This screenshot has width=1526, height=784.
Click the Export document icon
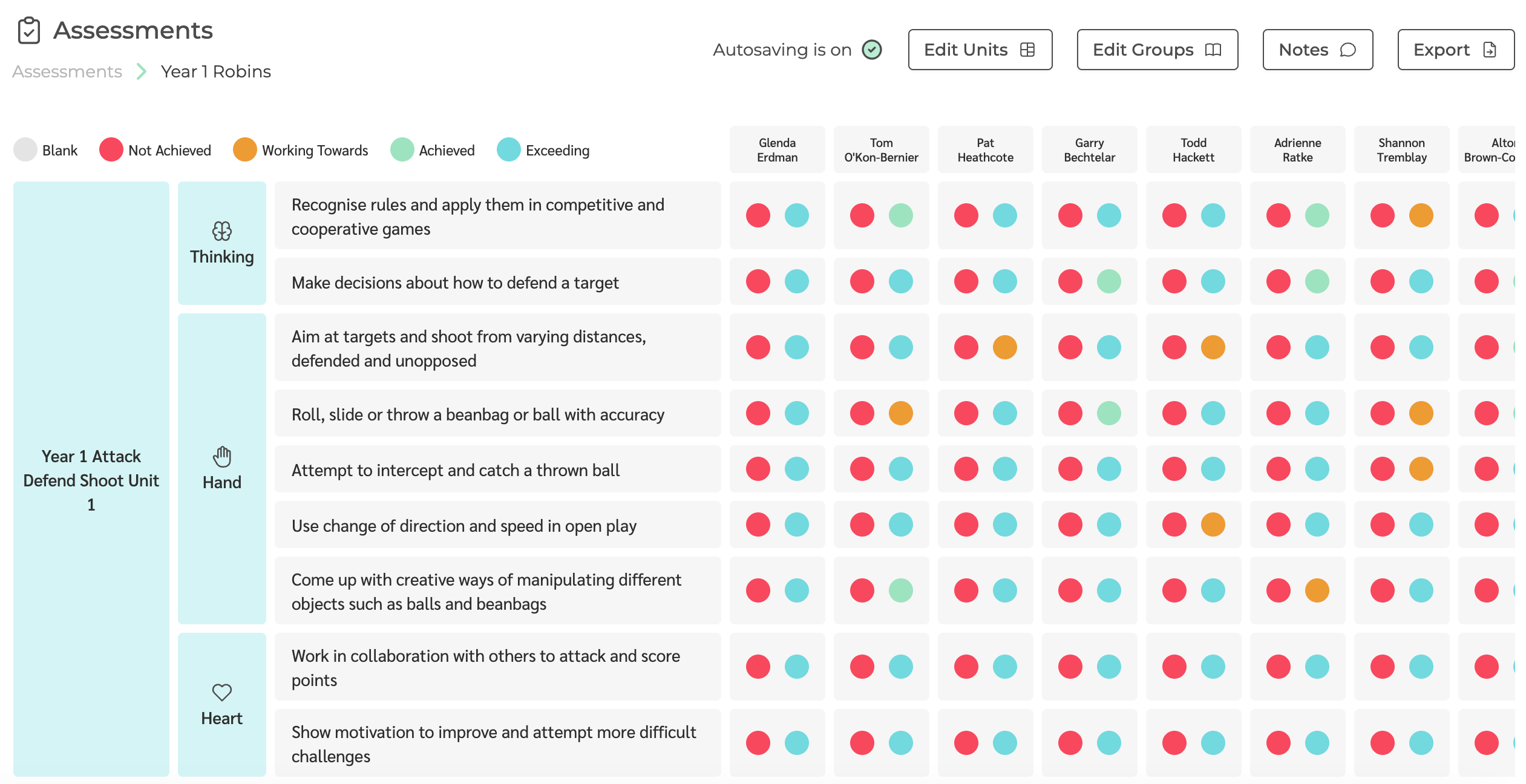click(1490, 50)
